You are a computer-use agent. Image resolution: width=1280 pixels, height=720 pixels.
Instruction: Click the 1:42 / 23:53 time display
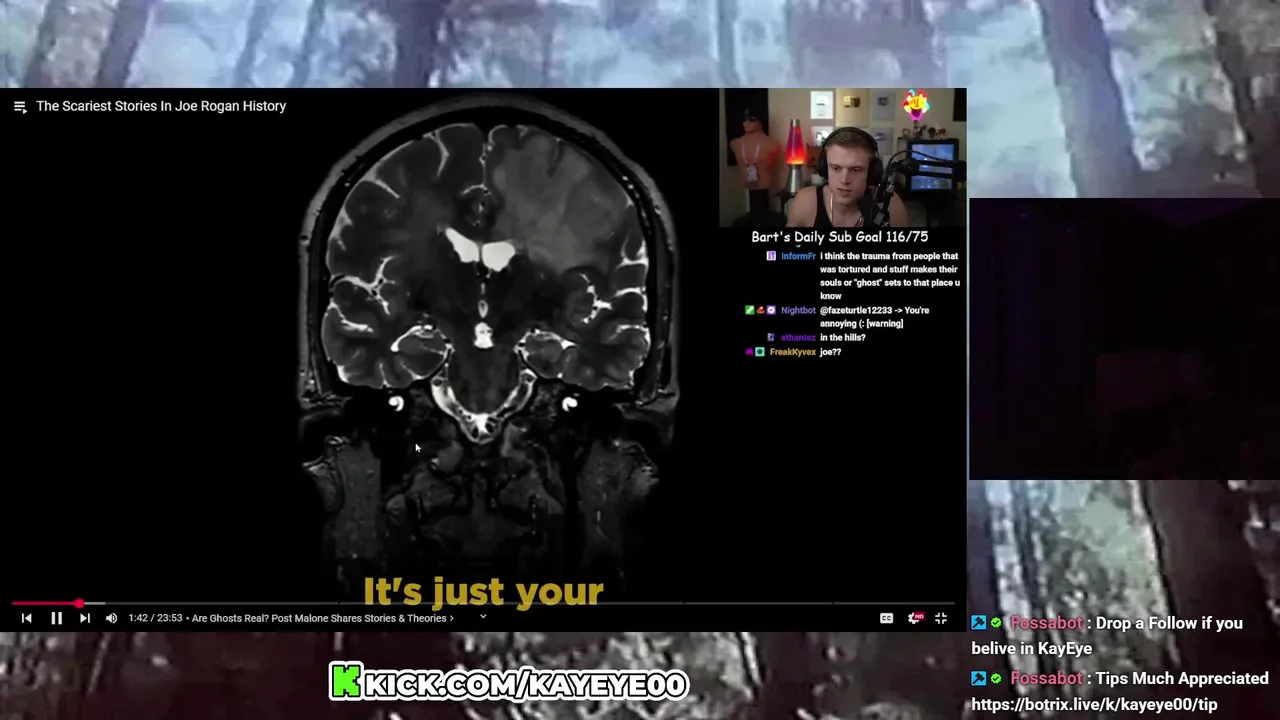point(155,618)
